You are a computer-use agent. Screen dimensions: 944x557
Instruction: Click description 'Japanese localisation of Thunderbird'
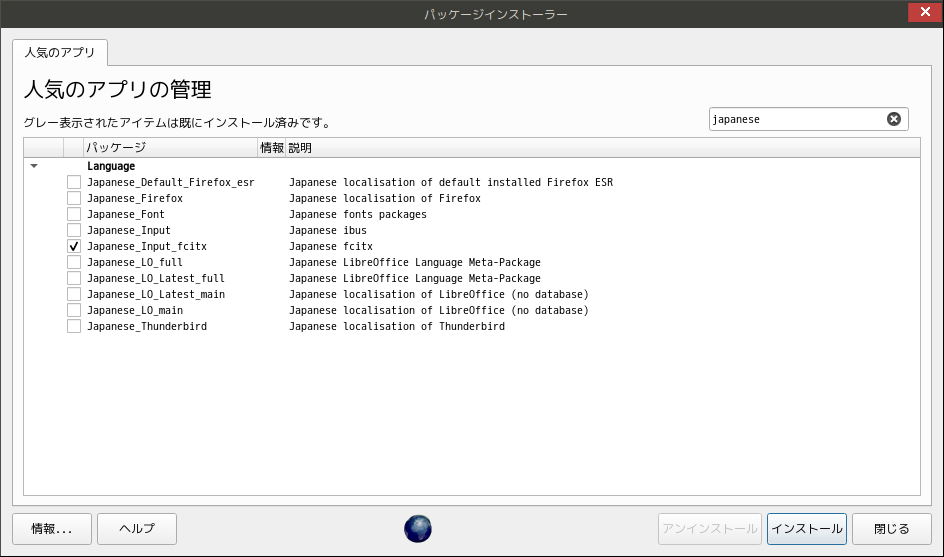pos(397,326)
